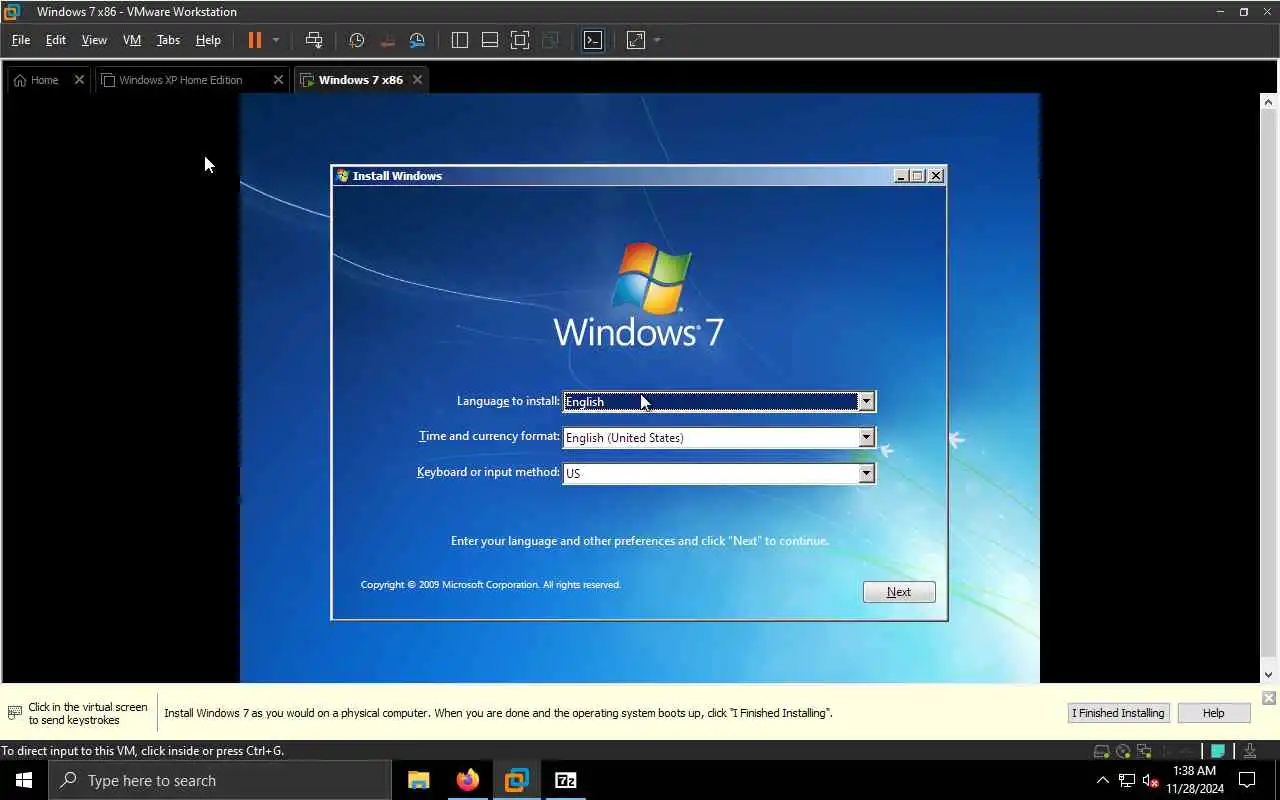The width and height of the screenshot is (1280, 800).
Task: Open the power options arrow next to pause
Action: tap(276, 40)
